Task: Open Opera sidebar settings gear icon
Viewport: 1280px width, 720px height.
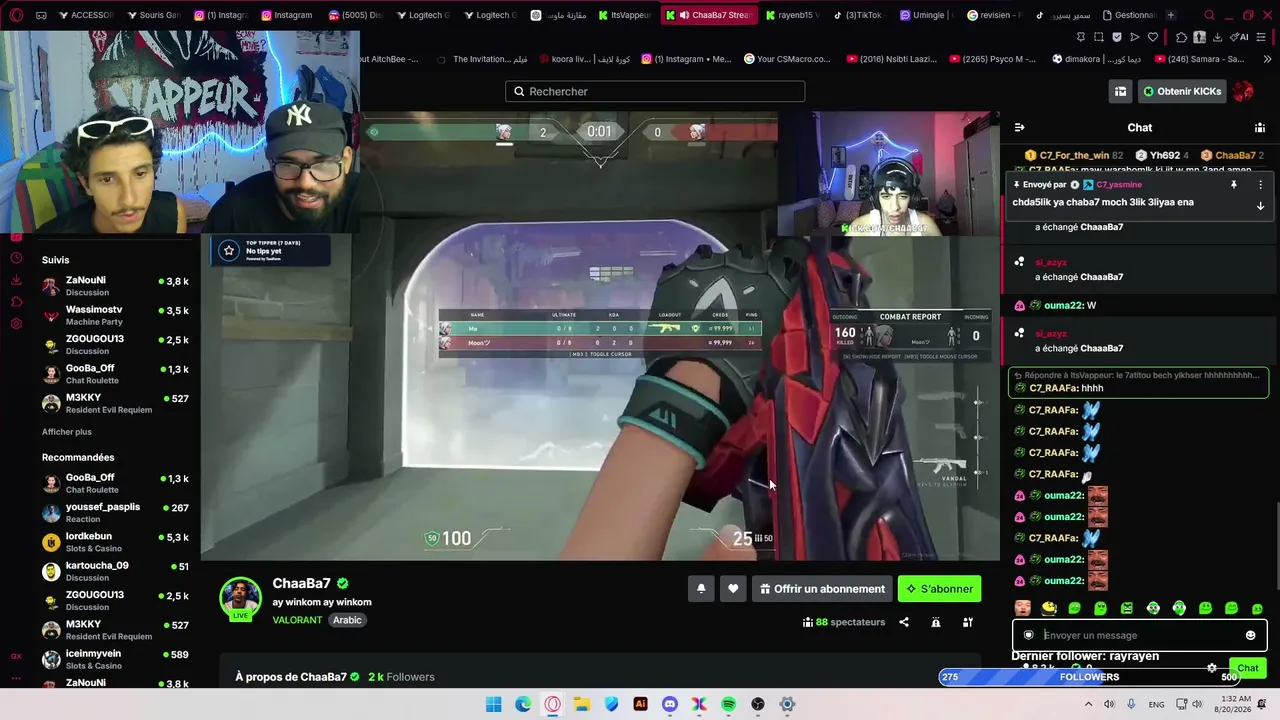Action: 16,324
